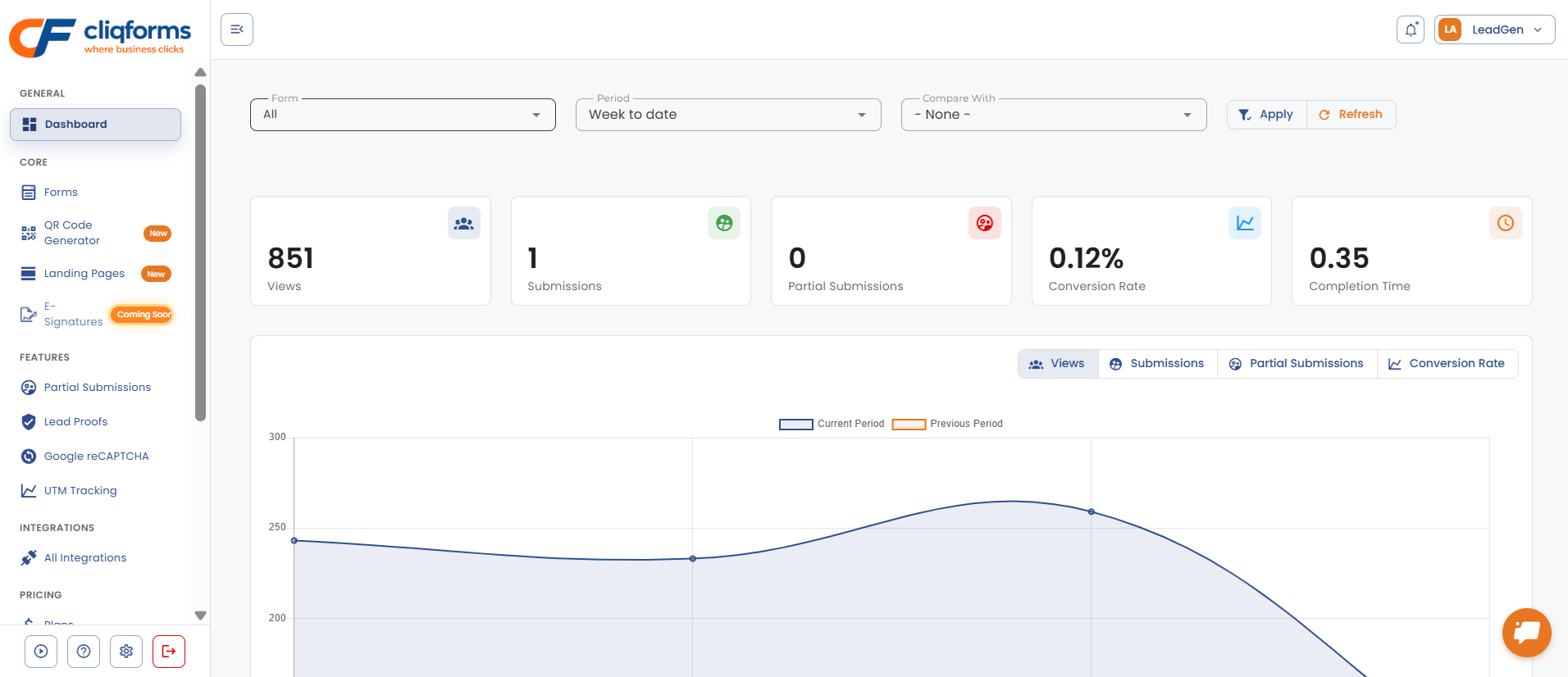Click the LA avatar badge
The width and height of the screenshot is (1568, 677).
1450,30
